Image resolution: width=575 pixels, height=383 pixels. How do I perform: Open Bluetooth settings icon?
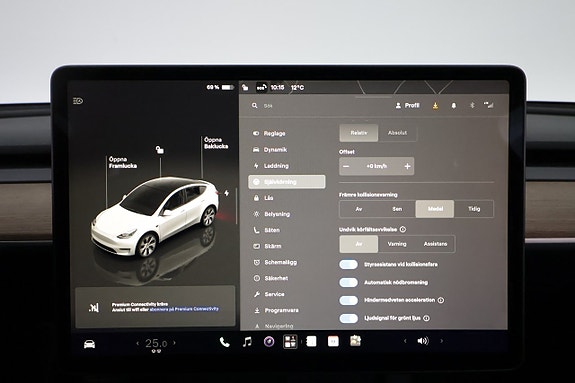point(472,105)
